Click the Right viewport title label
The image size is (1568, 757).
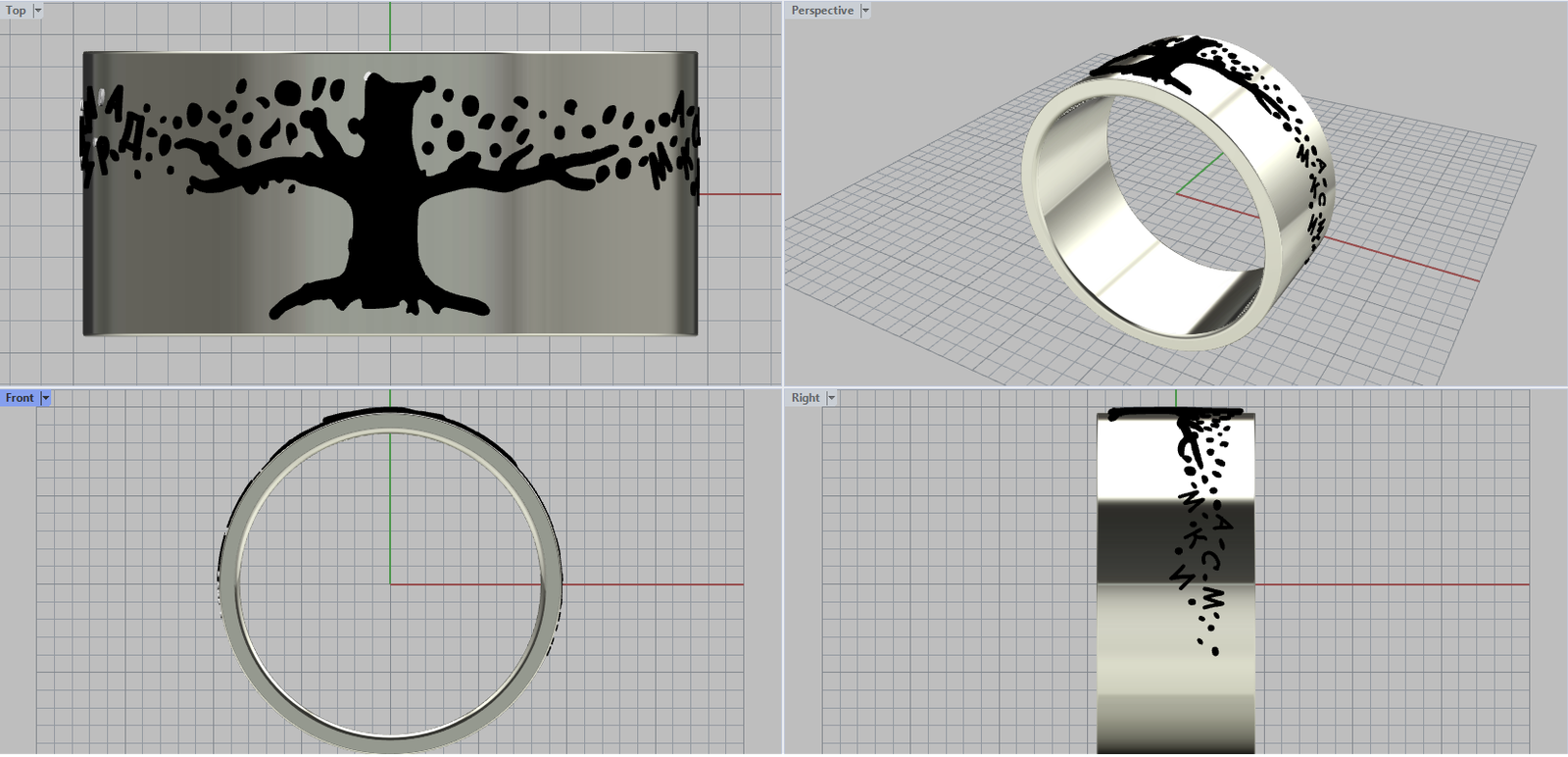tap(806, 398)
